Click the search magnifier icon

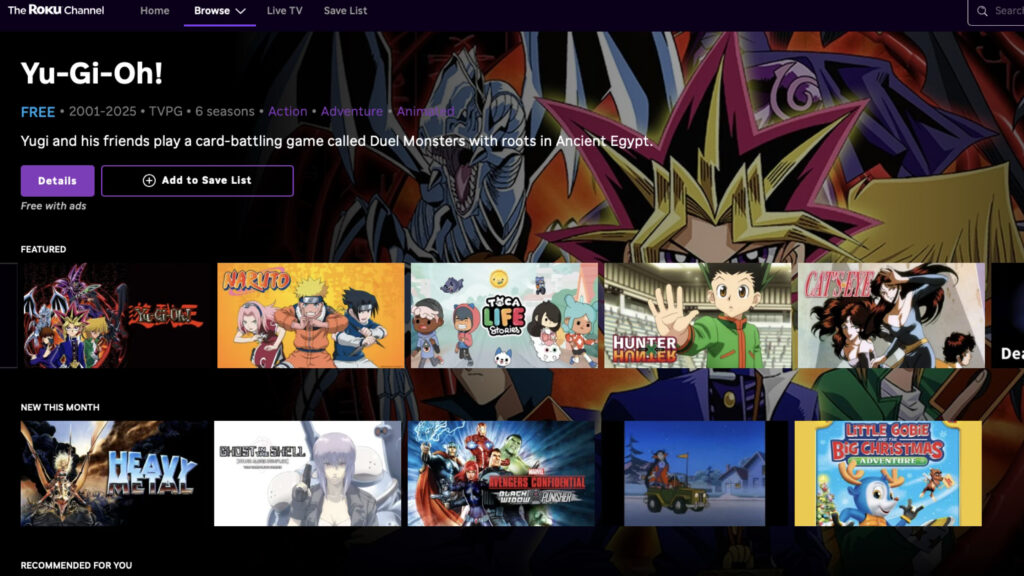pyautogui.click(x=982, y=11)
